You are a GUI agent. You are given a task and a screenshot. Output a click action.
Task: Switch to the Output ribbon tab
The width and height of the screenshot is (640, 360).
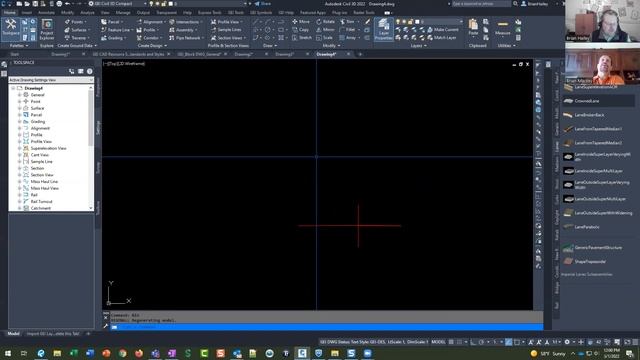click(x=143, y=13)
